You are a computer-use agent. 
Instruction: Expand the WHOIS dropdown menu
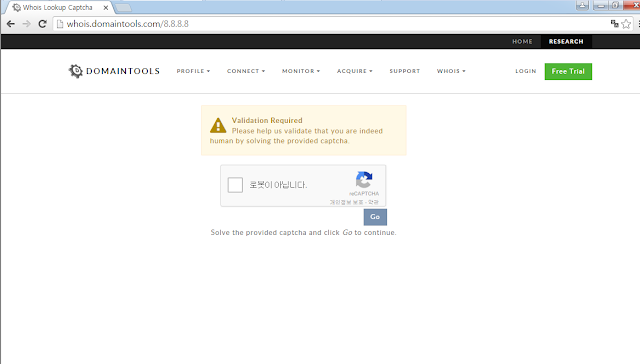[x=451, y=71]
